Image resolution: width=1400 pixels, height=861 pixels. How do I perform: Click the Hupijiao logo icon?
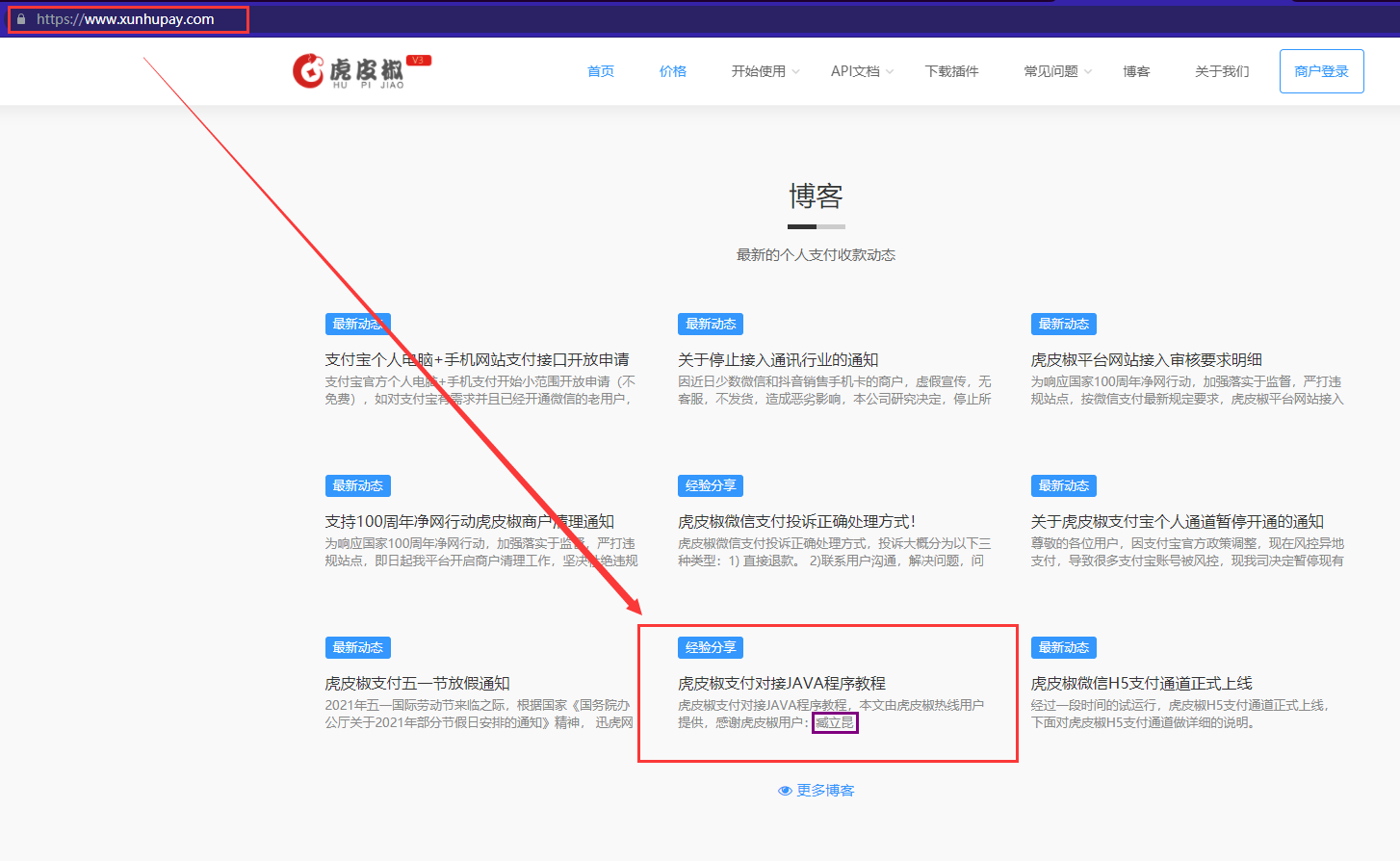(x=308, y=70)
